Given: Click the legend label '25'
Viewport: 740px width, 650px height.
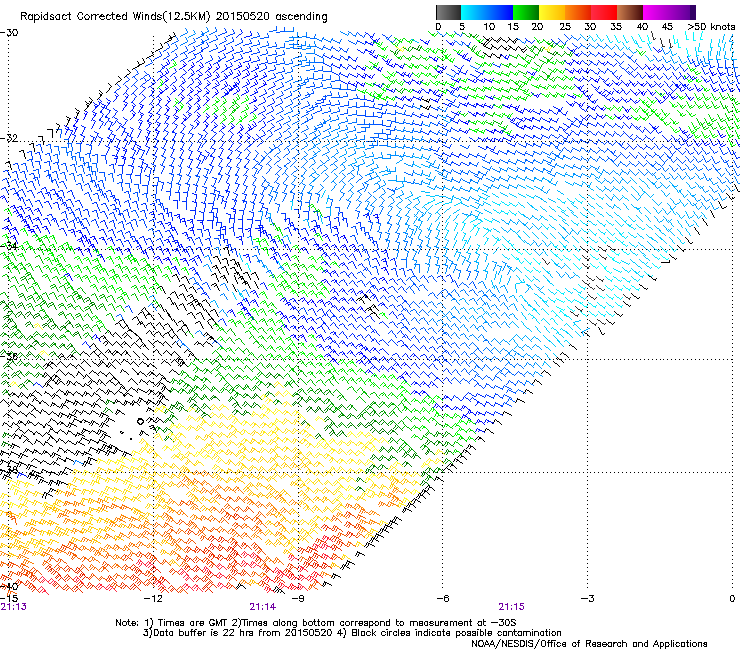Looking at the screenshot, I should (x=565, y=26).
